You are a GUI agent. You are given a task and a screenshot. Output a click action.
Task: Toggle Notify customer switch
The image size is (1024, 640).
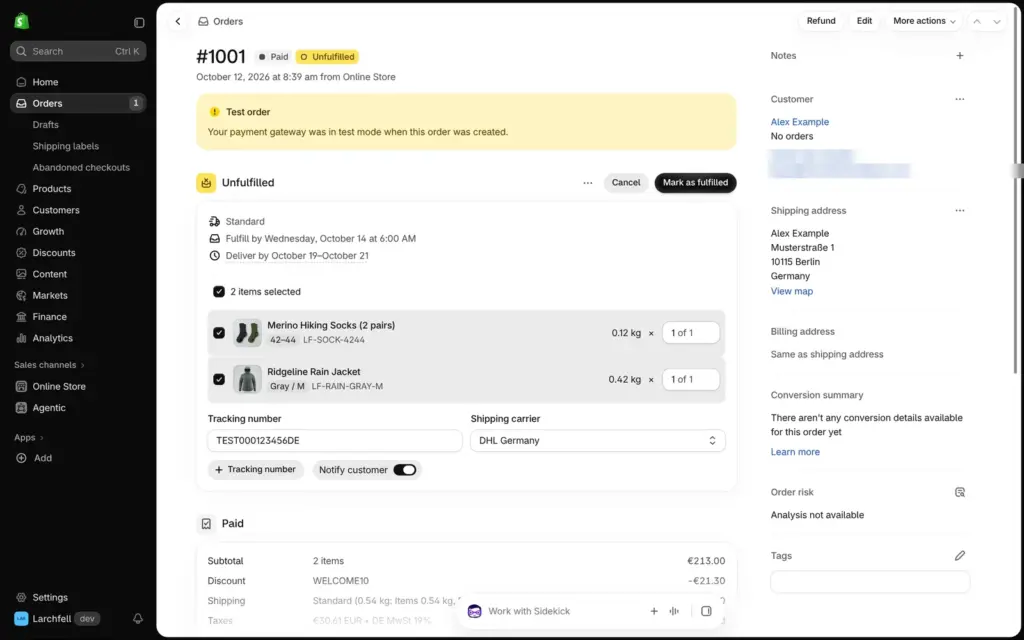[405, 470]
